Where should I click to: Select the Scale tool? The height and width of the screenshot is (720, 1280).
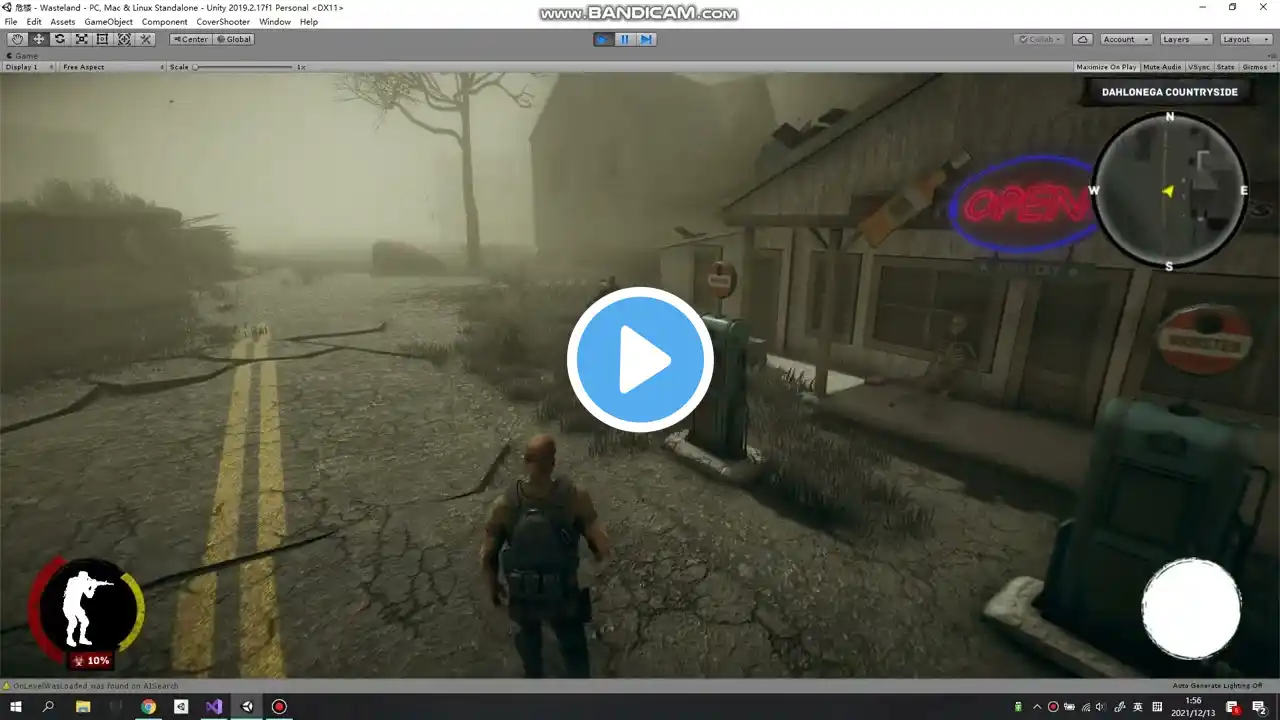(x=81, y=39)
